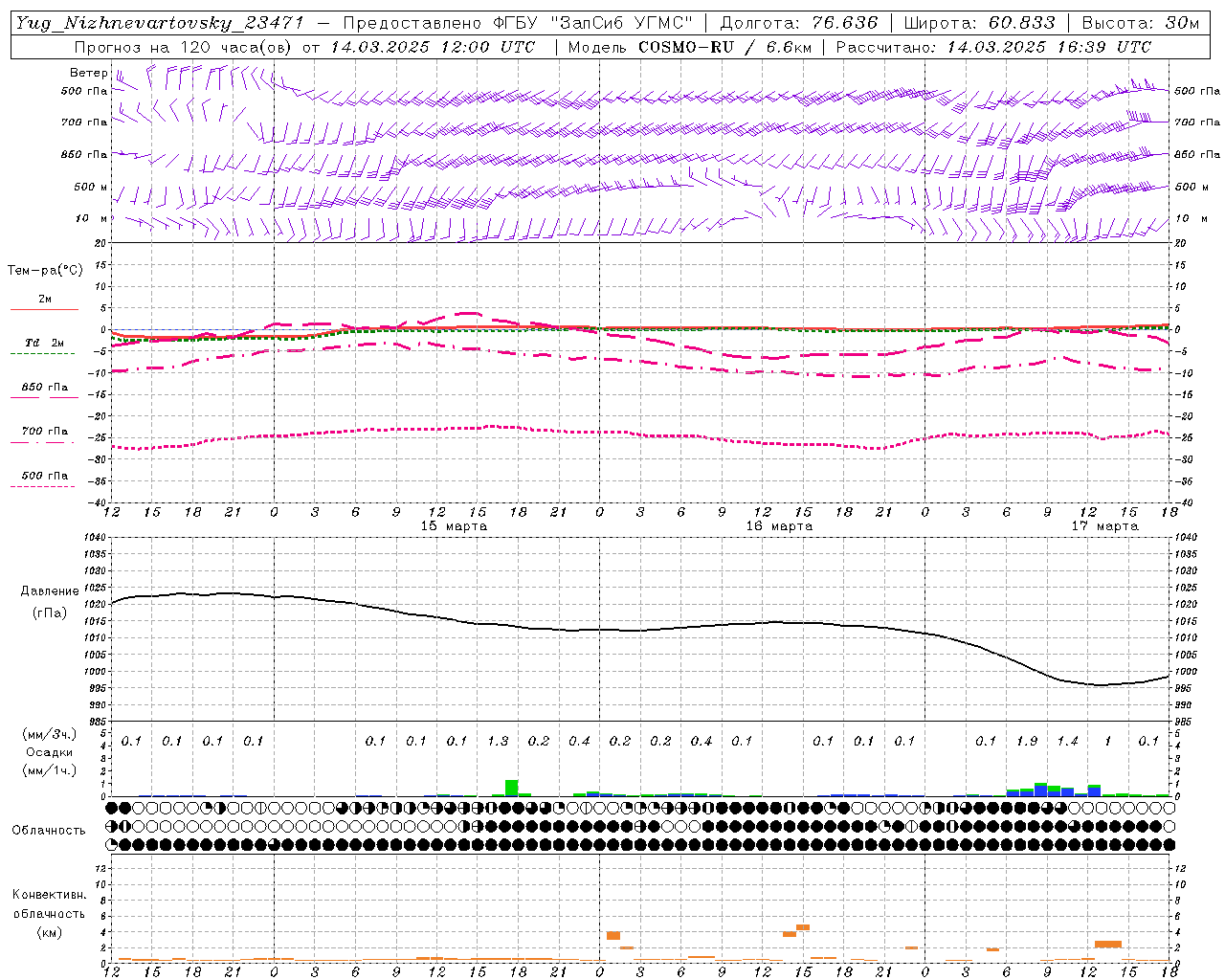Viewport: 1225px width, 980px height.
Task: Click the '1.3' three-hour precipitation value
Action: coord(498,741)
